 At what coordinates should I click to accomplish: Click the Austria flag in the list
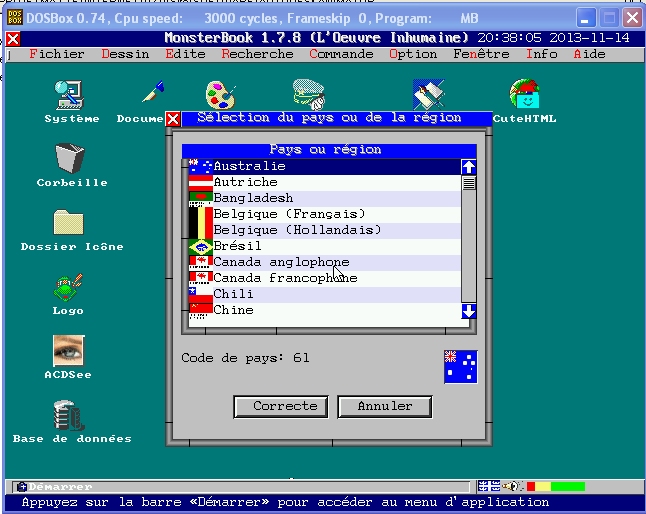pyautogui.click(x=201, y=183)
